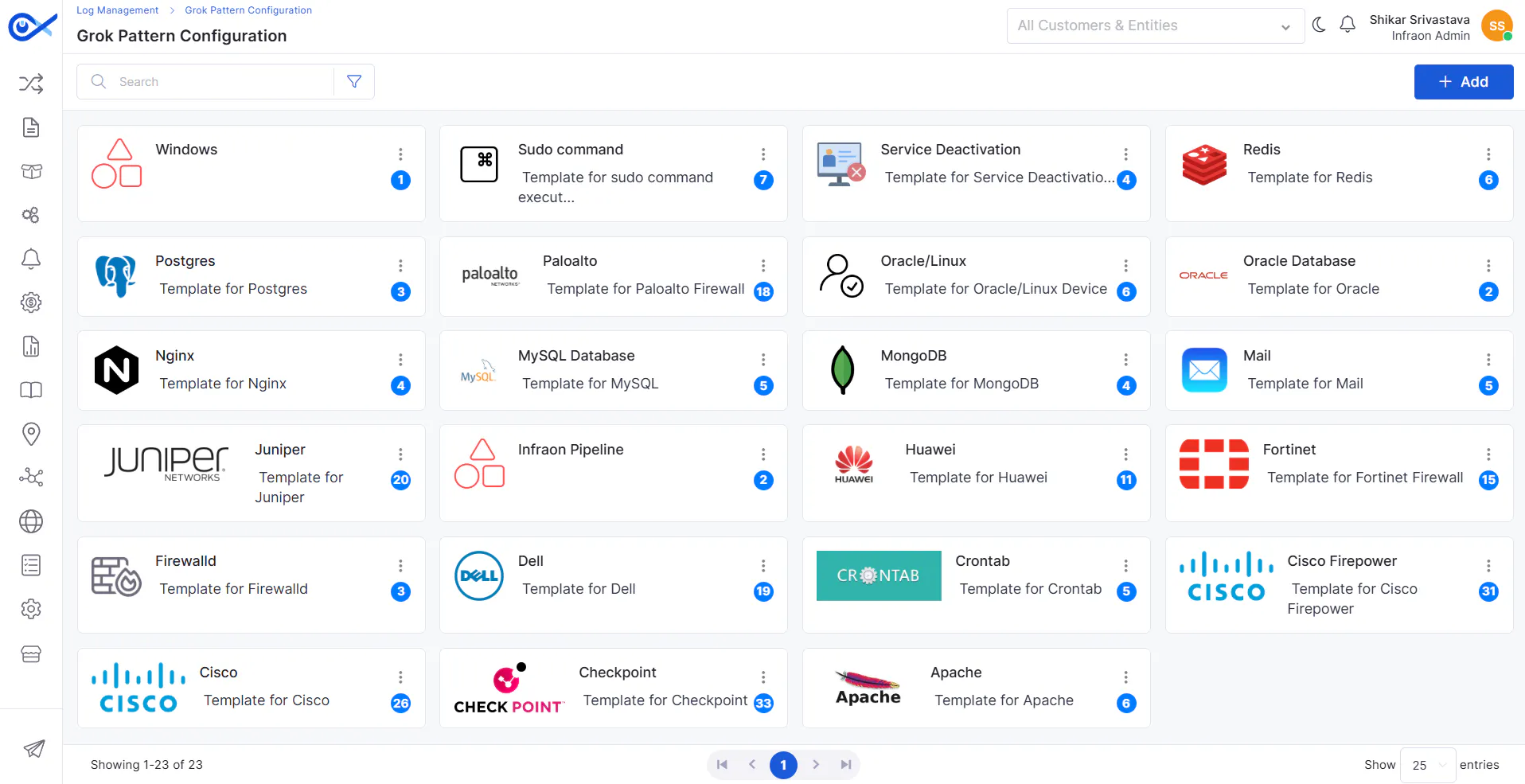1525x784 pixels.
Task: Click the Checkpoint card count badge 33
Action: (763, 703)
